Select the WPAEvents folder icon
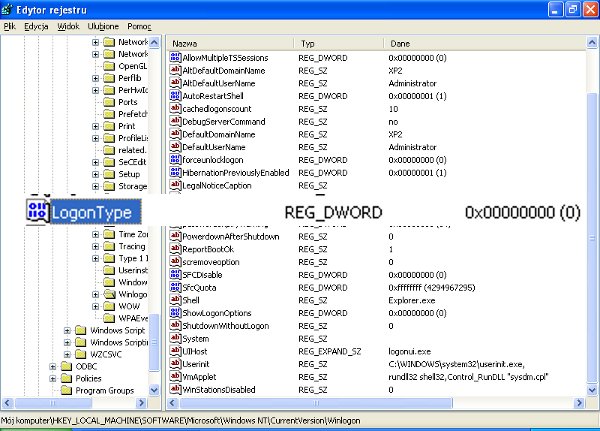600x431 pixels. pos(109,318)
